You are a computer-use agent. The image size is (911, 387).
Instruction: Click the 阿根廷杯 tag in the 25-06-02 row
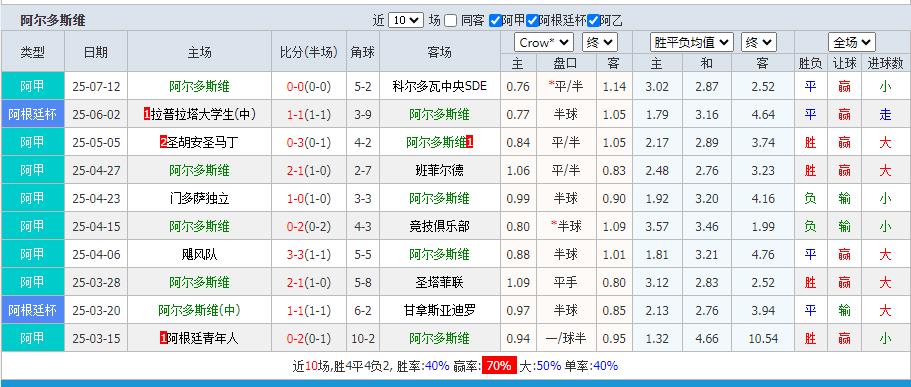click(x=33, y=114)
